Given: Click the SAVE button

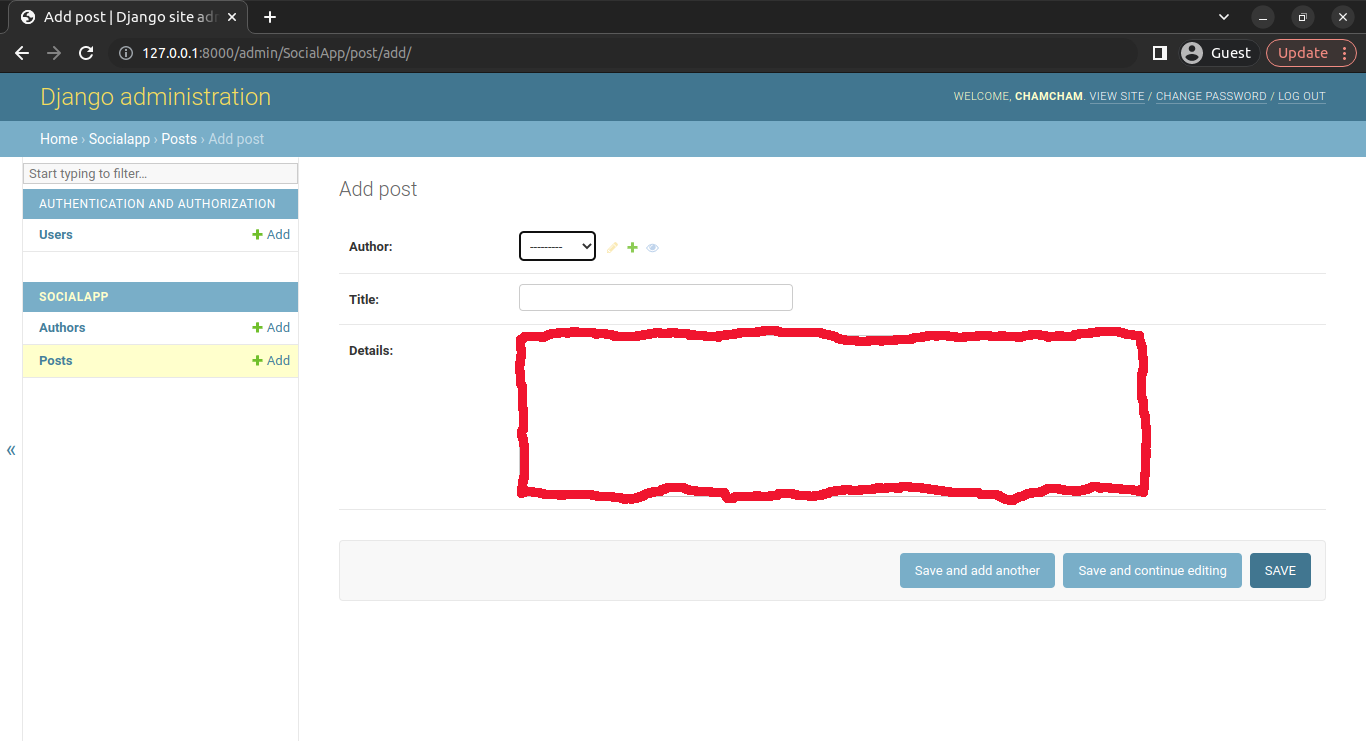Looking at the screenshot, I should point(1280,571).
